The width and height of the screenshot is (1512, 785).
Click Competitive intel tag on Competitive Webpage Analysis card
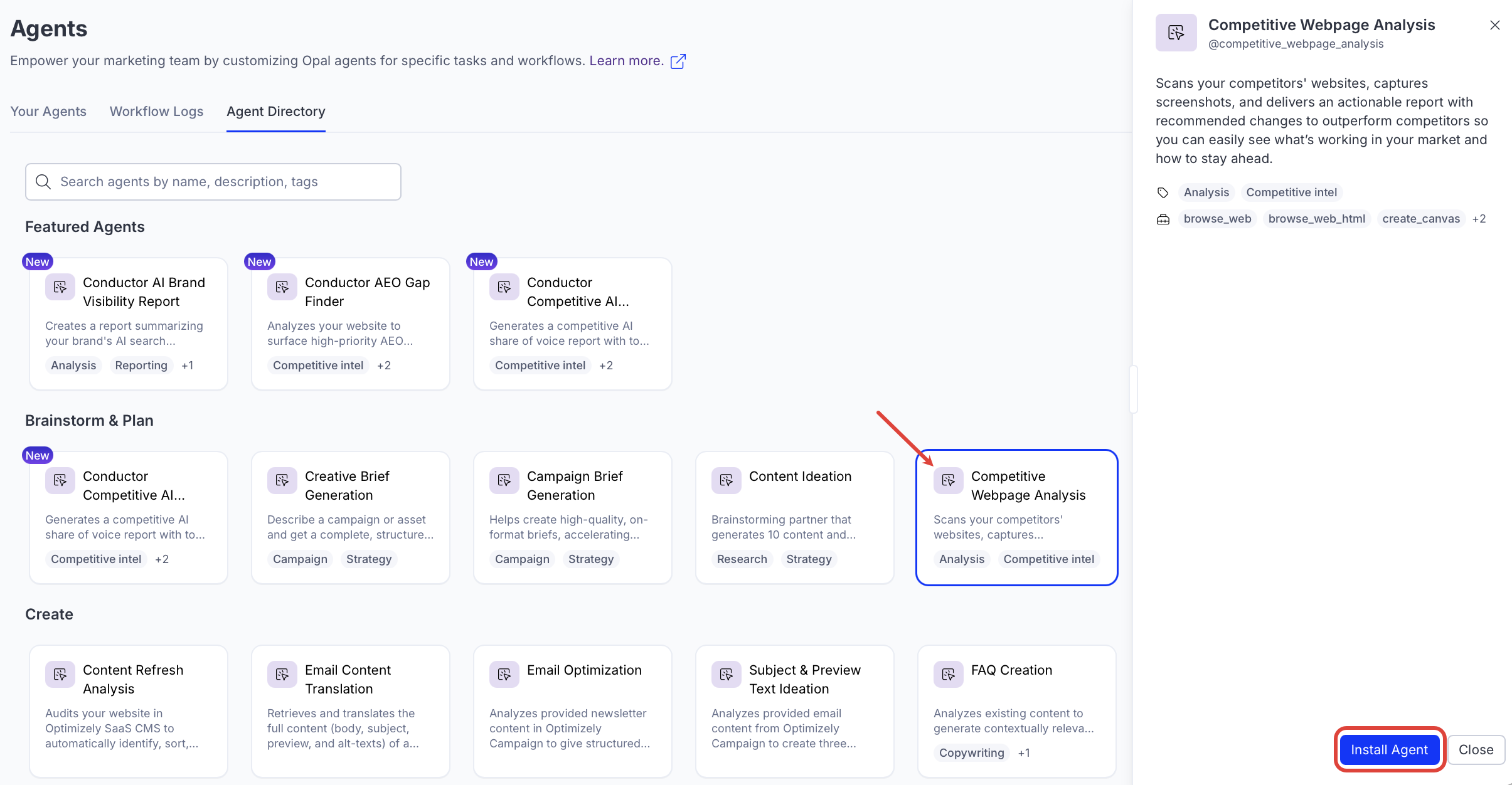pos(1048,559)
